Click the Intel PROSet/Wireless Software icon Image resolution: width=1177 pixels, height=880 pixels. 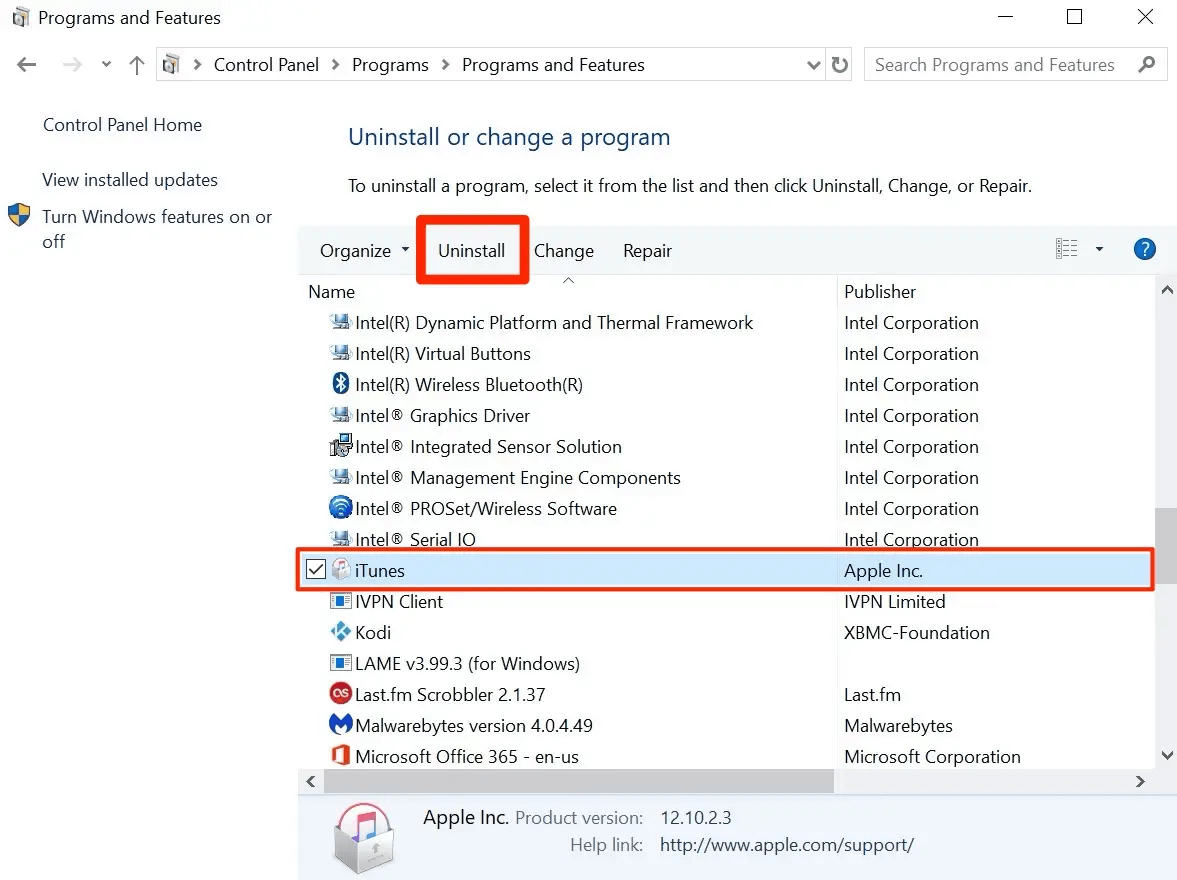point(340,508)
